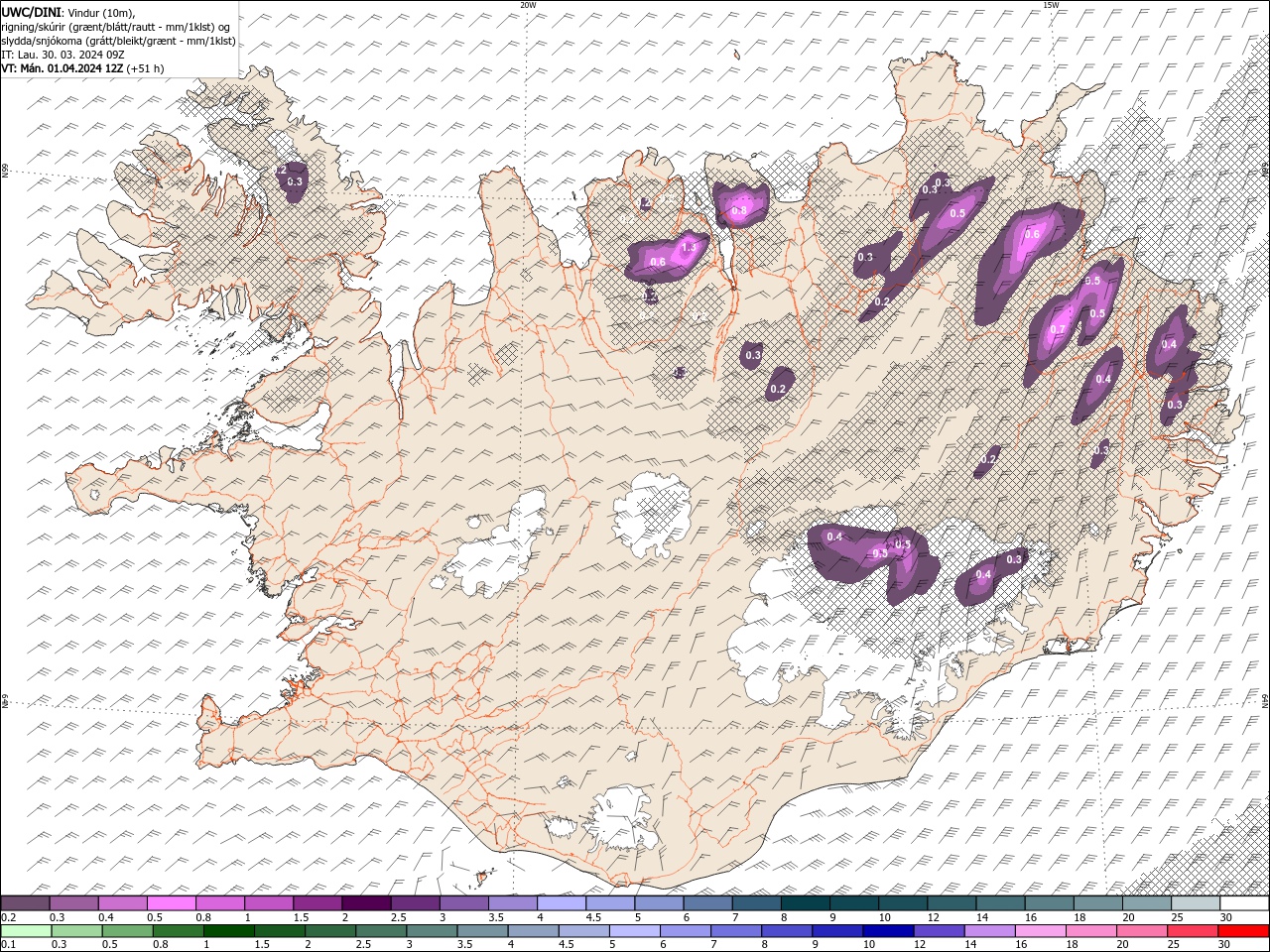This screenshot has width=1270, height=952.
Task: Pick the grey-blue 3.5 swatch, rain legend
Action: (x=482, y=931)
